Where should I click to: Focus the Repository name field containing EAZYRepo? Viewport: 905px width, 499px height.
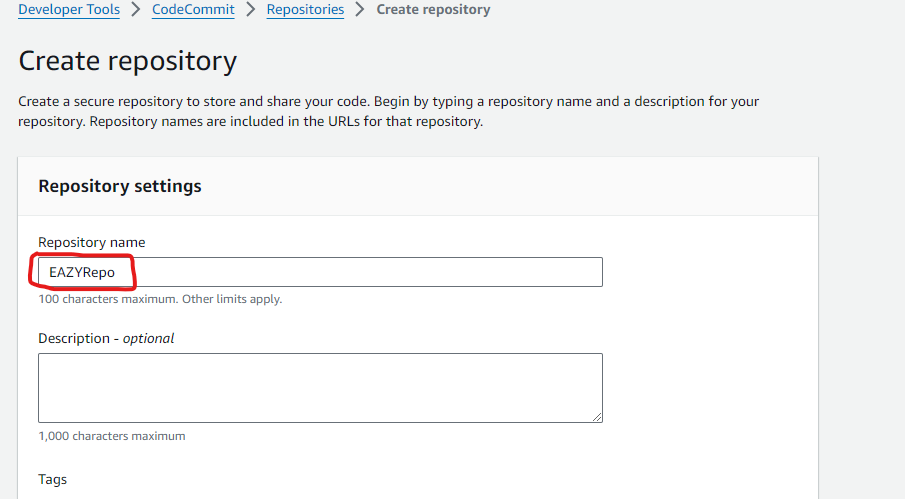320,272
